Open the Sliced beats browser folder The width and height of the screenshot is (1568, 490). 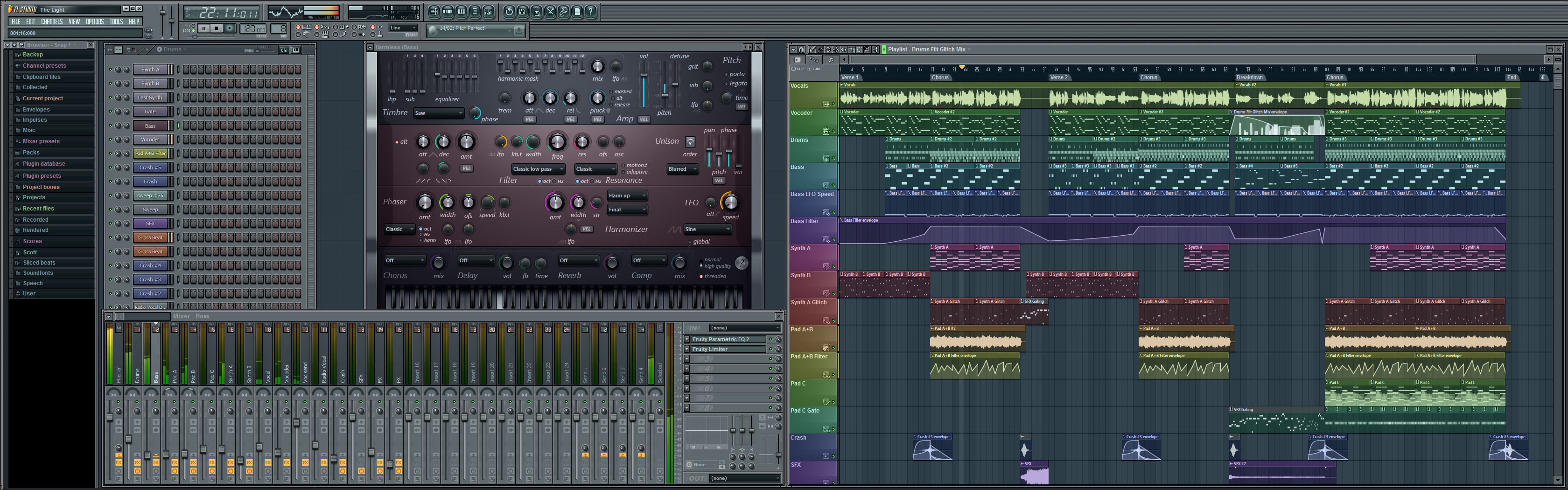point(39,263)
